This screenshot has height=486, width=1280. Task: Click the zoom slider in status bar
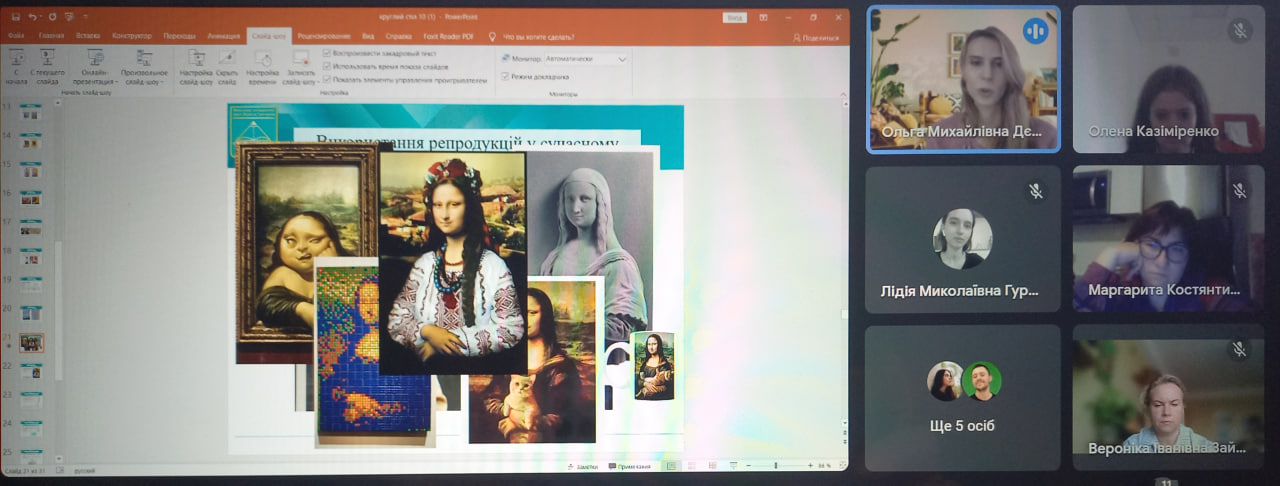[777, 466]
